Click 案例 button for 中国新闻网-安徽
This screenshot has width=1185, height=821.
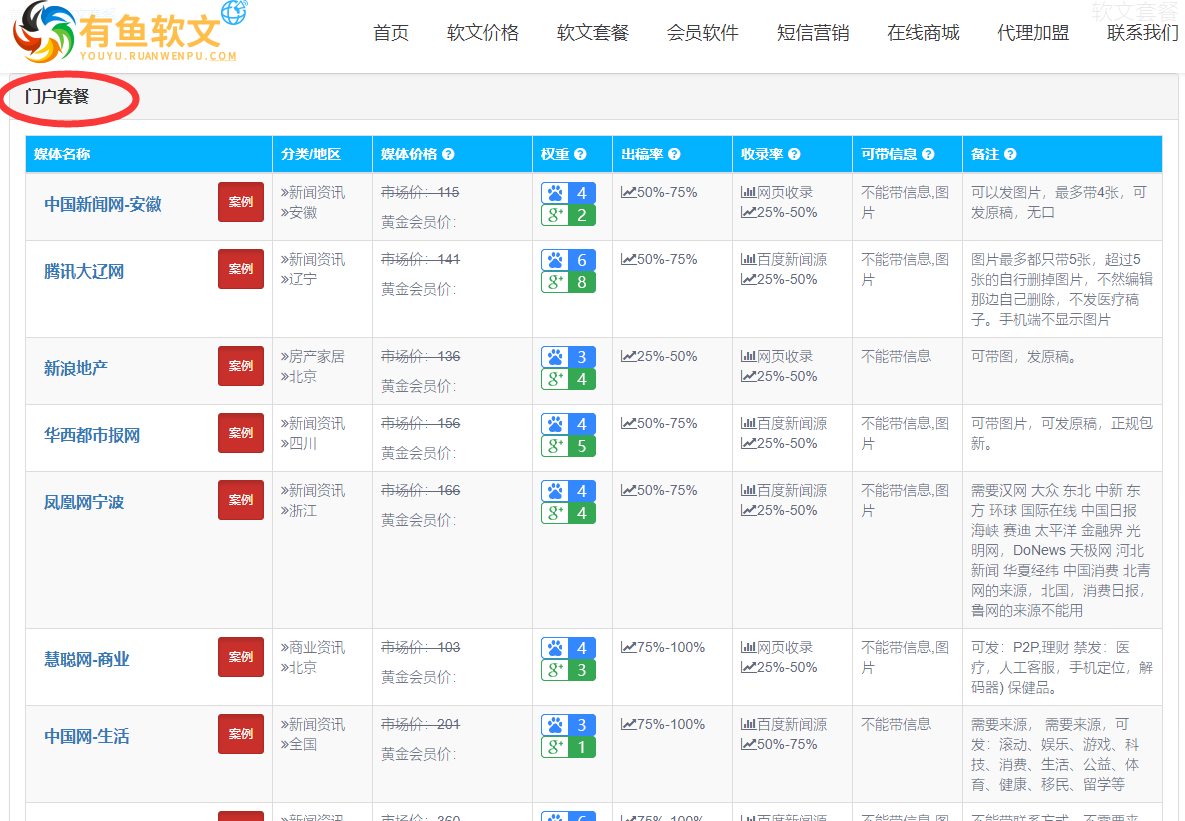pyautogui.click(x=241, y=202)
